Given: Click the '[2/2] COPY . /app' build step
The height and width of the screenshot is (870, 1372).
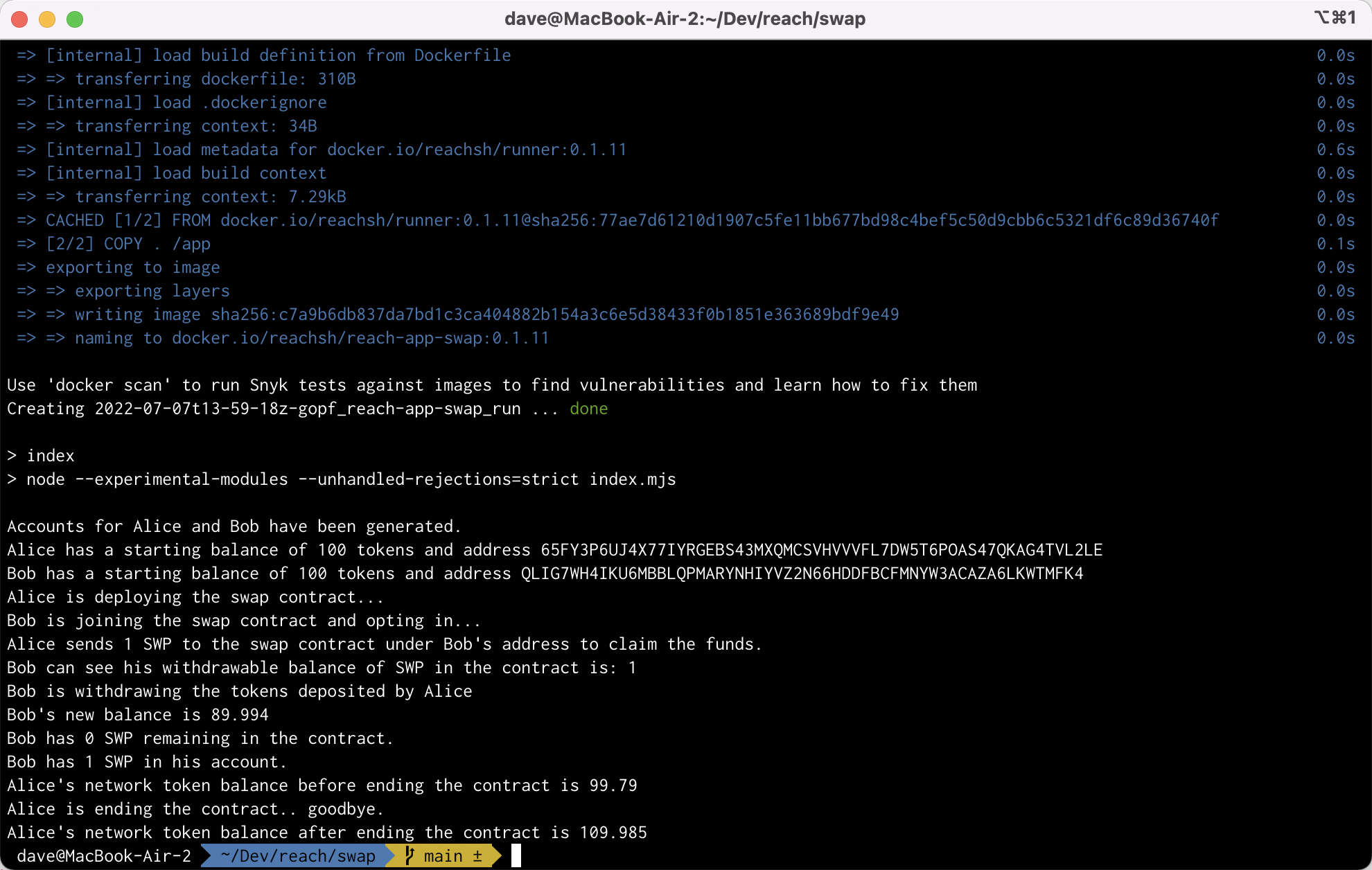Looking at the screenshot, I should [128, 244].
